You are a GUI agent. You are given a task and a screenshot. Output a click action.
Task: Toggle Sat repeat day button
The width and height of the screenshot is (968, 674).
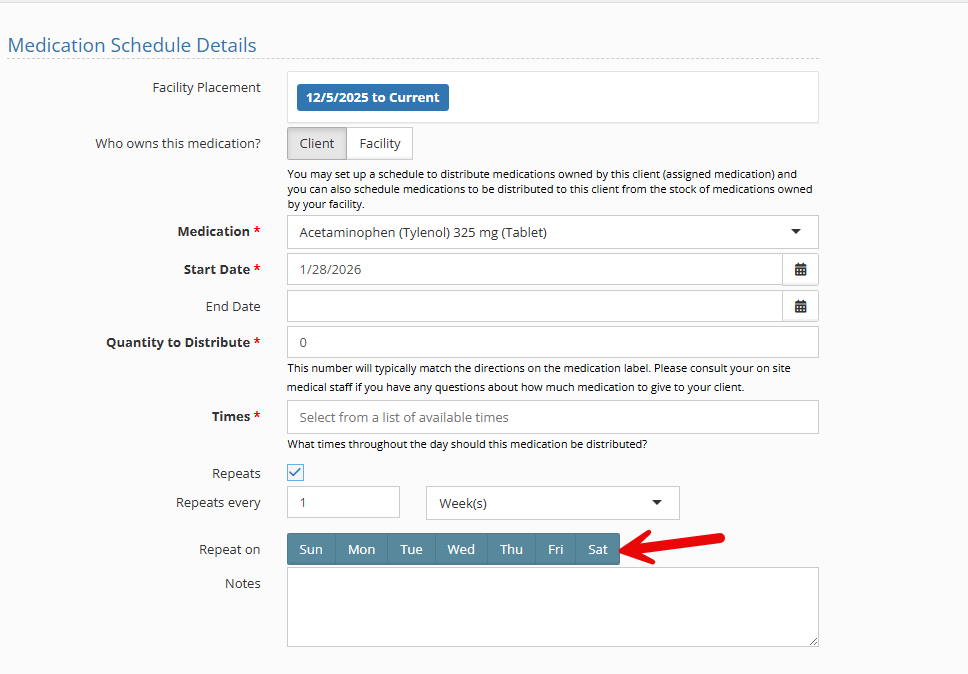pos(597,549)
